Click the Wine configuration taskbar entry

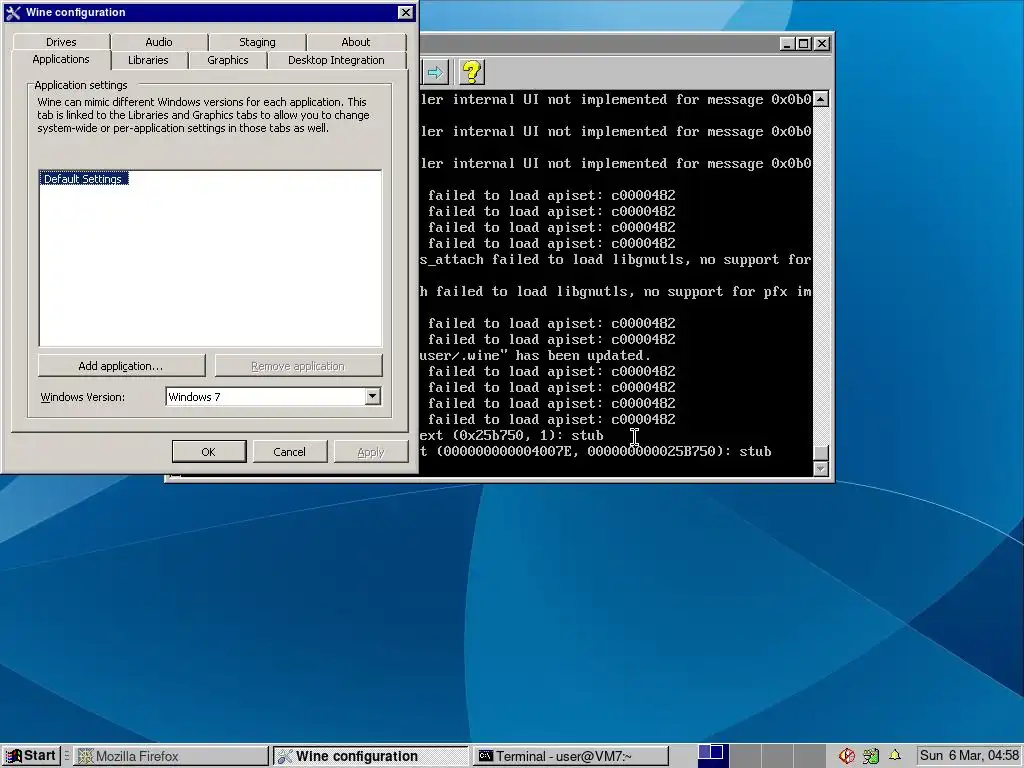click(x=371, y=756)
